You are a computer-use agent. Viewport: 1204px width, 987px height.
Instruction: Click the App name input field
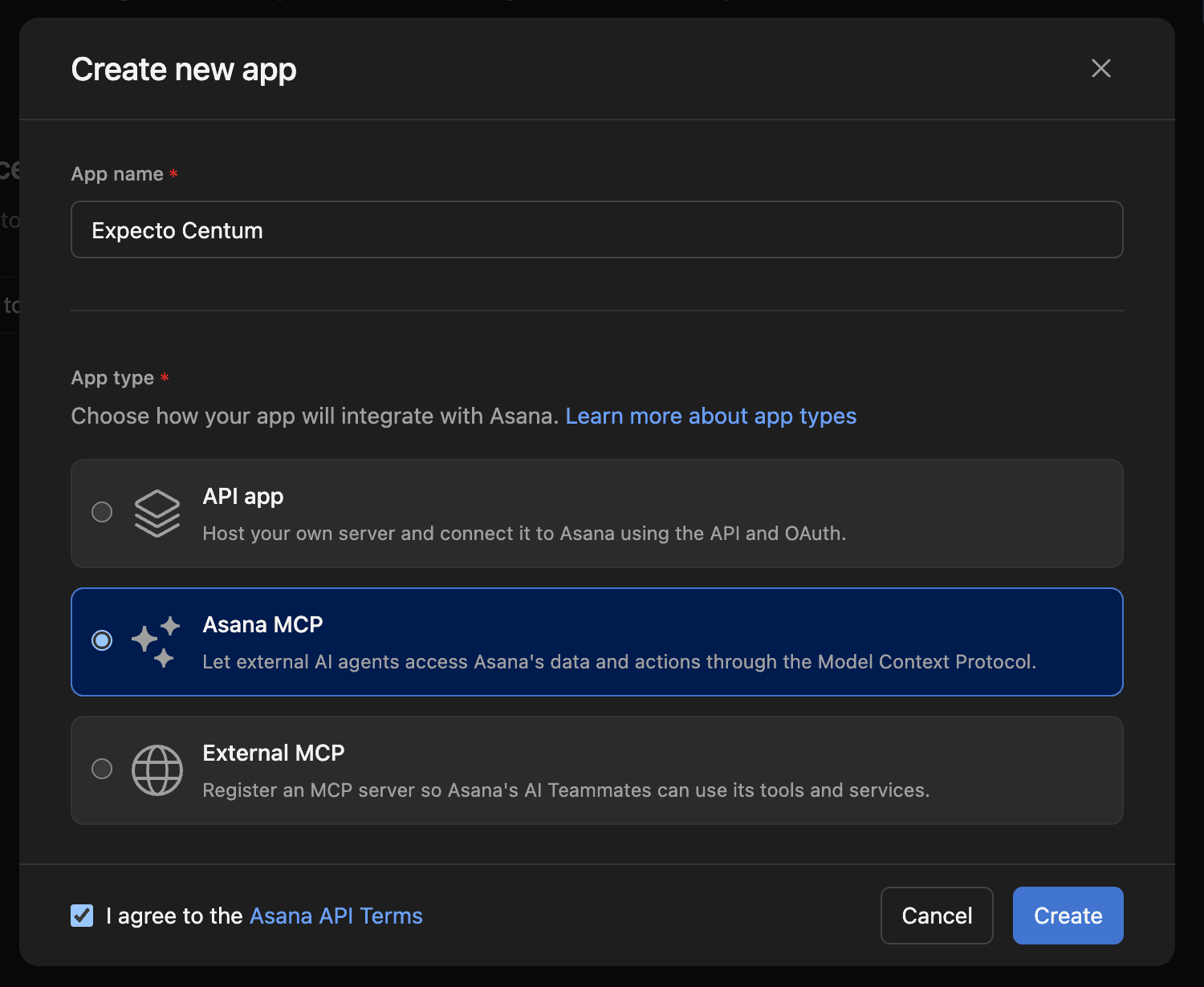tap(597, 229)
